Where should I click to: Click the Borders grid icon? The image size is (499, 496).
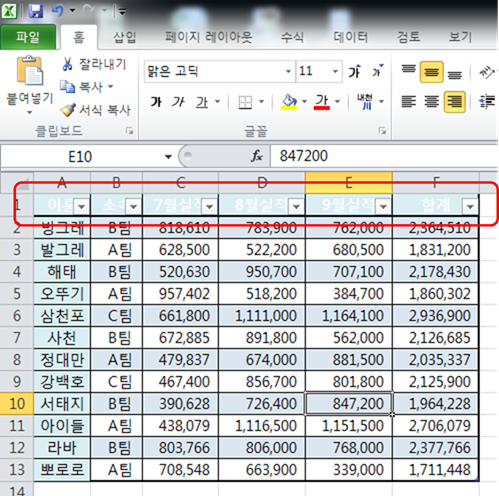point(245,102)
